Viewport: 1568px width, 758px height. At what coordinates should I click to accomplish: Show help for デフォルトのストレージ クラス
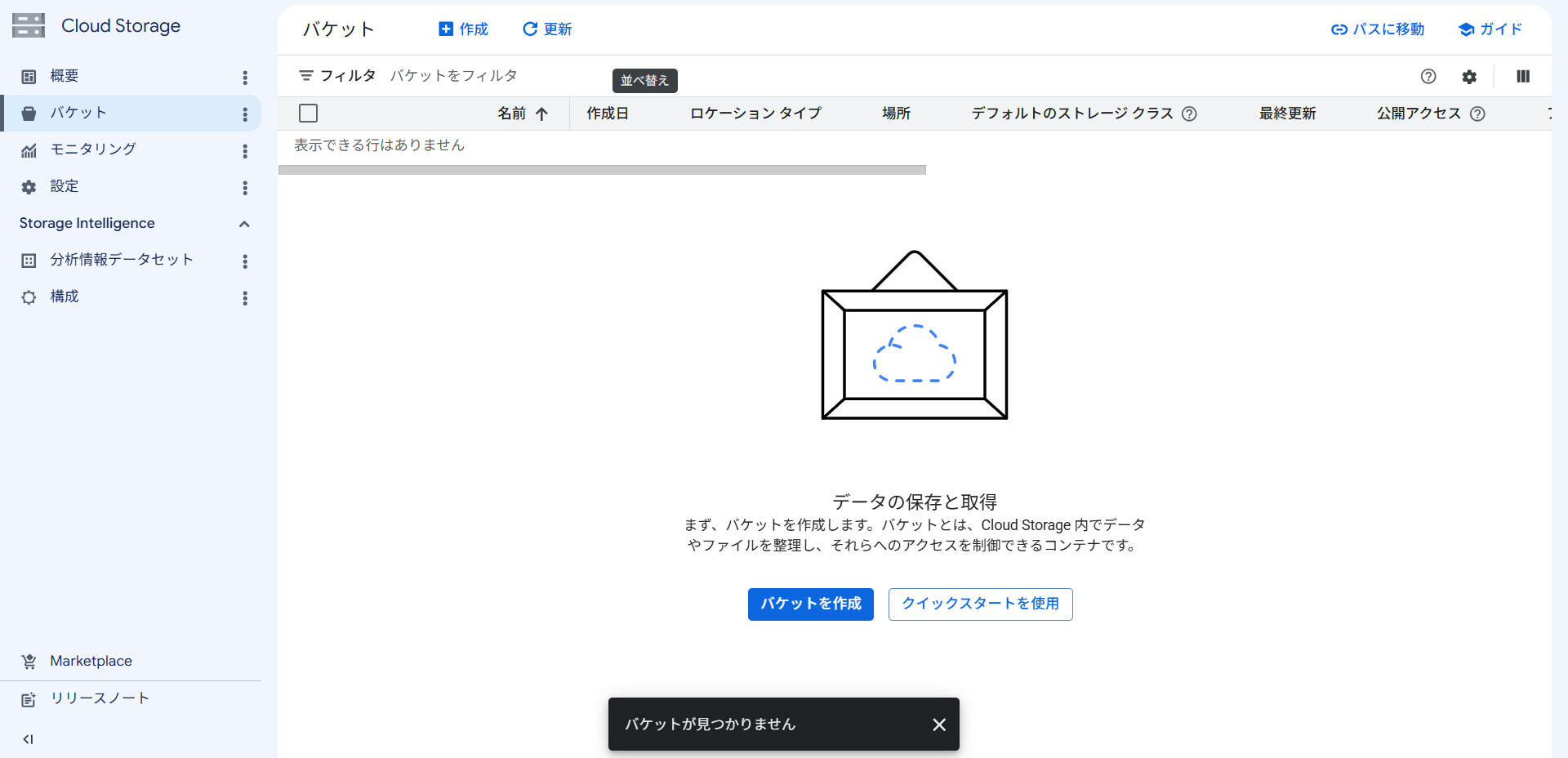(x=1190, y=114)
